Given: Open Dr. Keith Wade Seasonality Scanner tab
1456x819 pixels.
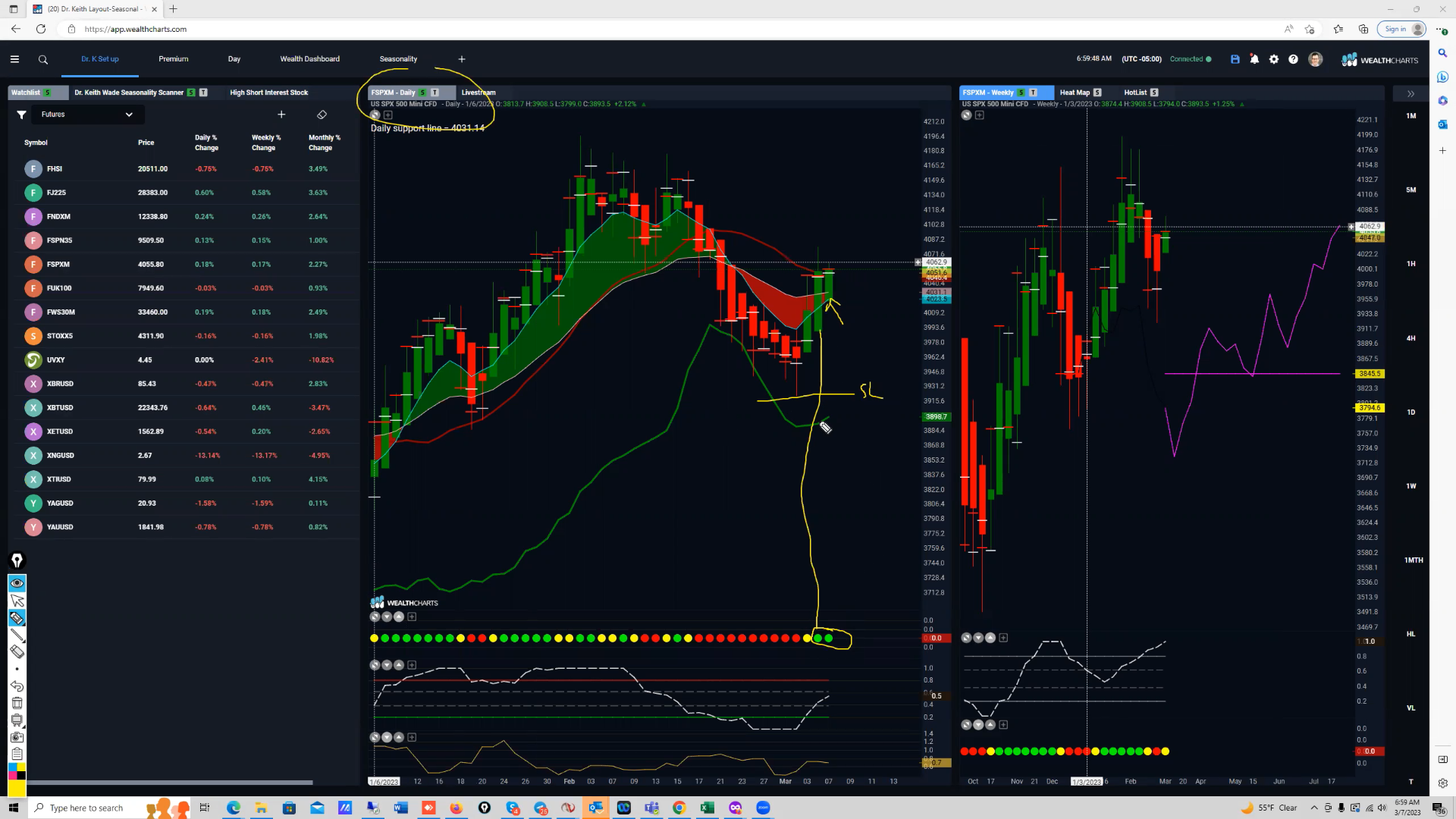Looking at the screenshot, I should [x=129, y=93].
